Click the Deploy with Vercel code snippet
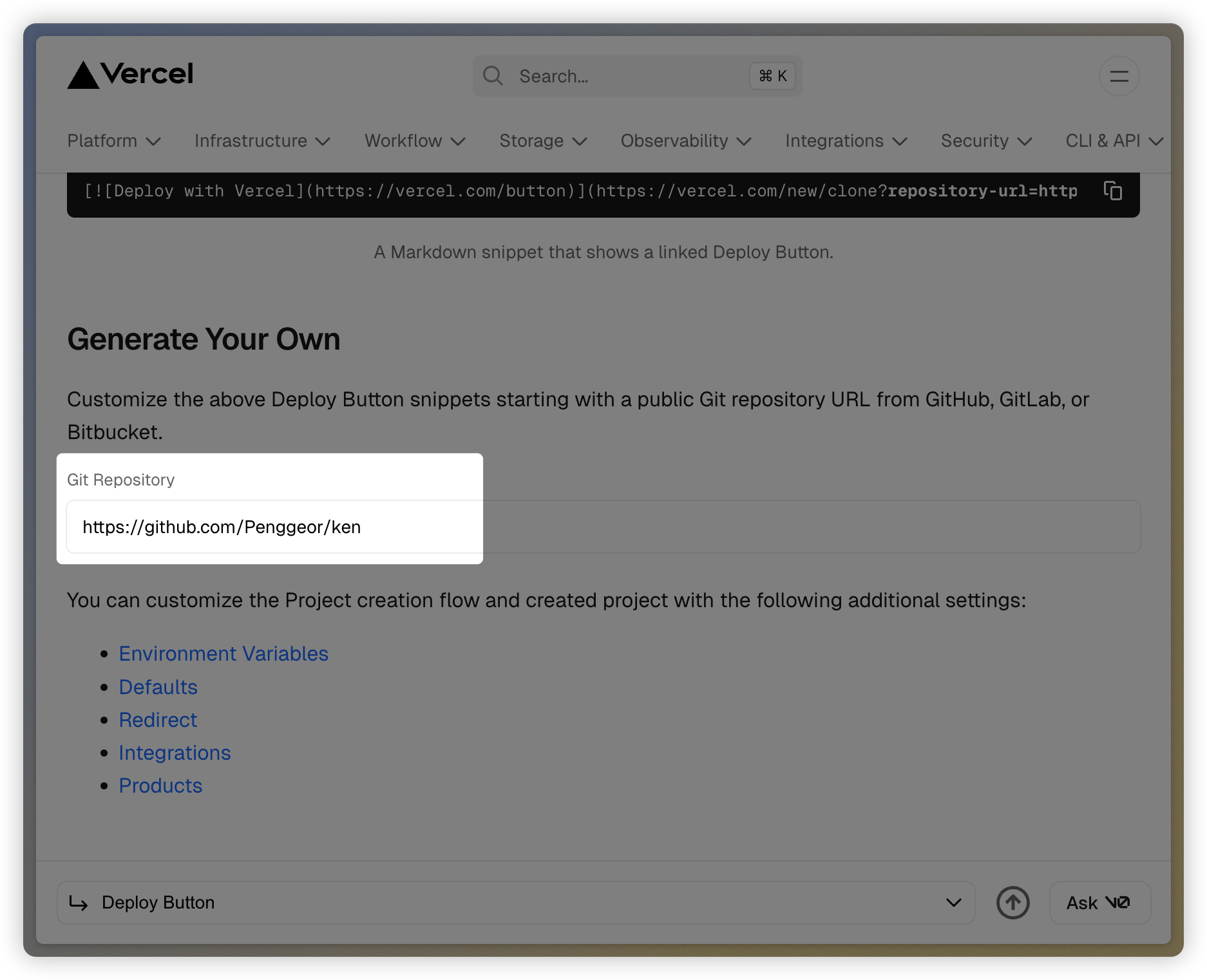 point(580,191)
